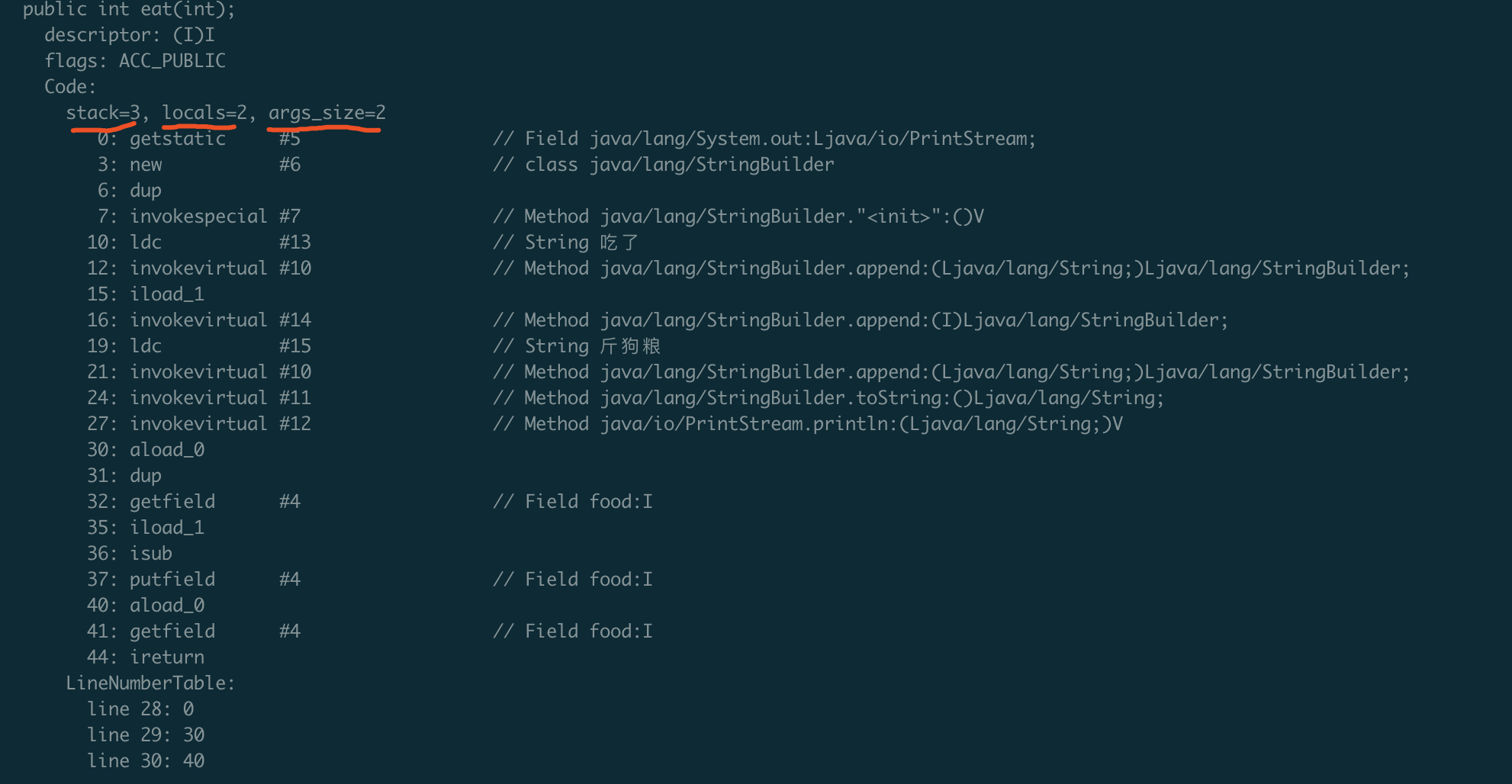Click the 'LineNumberTable:' label

150,683
